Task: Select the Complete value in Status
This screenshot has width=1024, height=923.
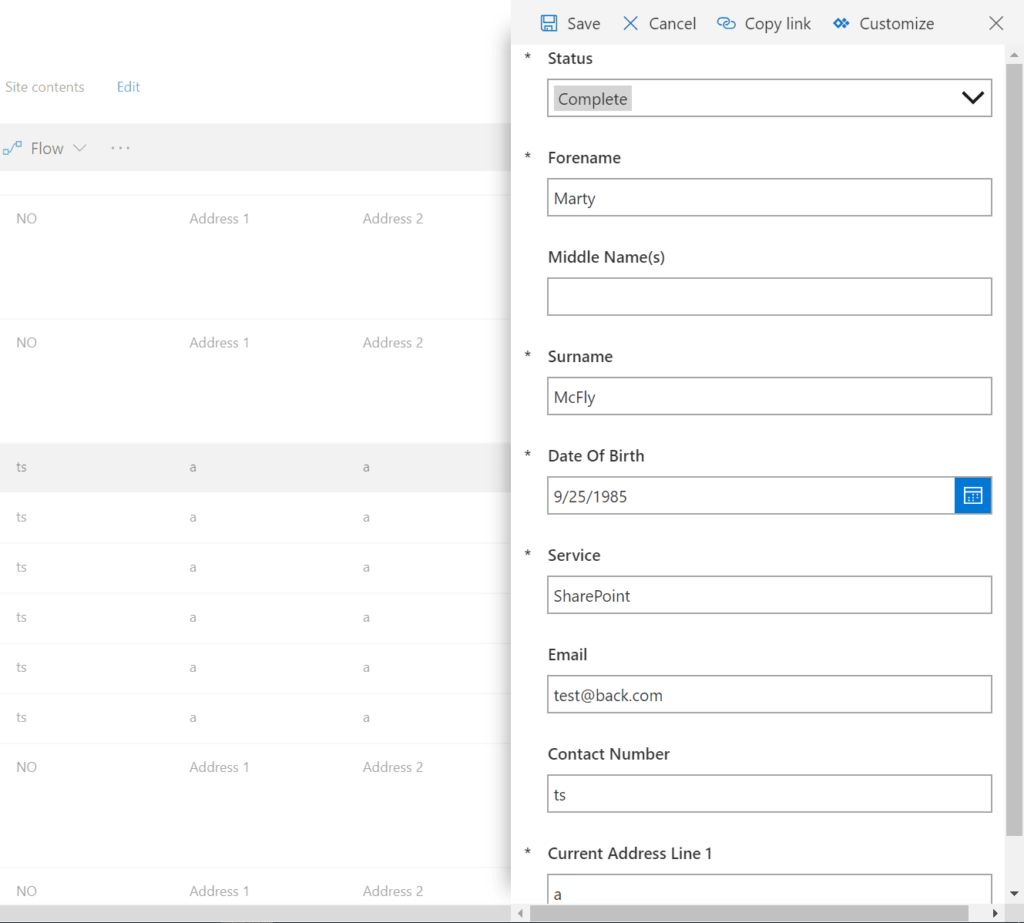Action: pos(593,98)
